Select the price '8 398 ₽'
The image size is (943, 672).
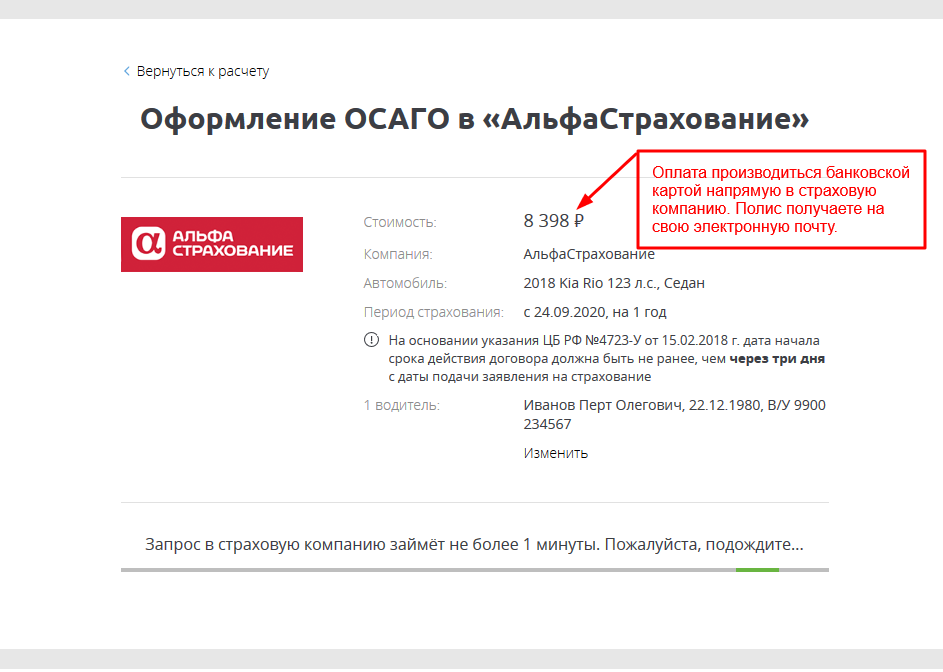[553, 221]
